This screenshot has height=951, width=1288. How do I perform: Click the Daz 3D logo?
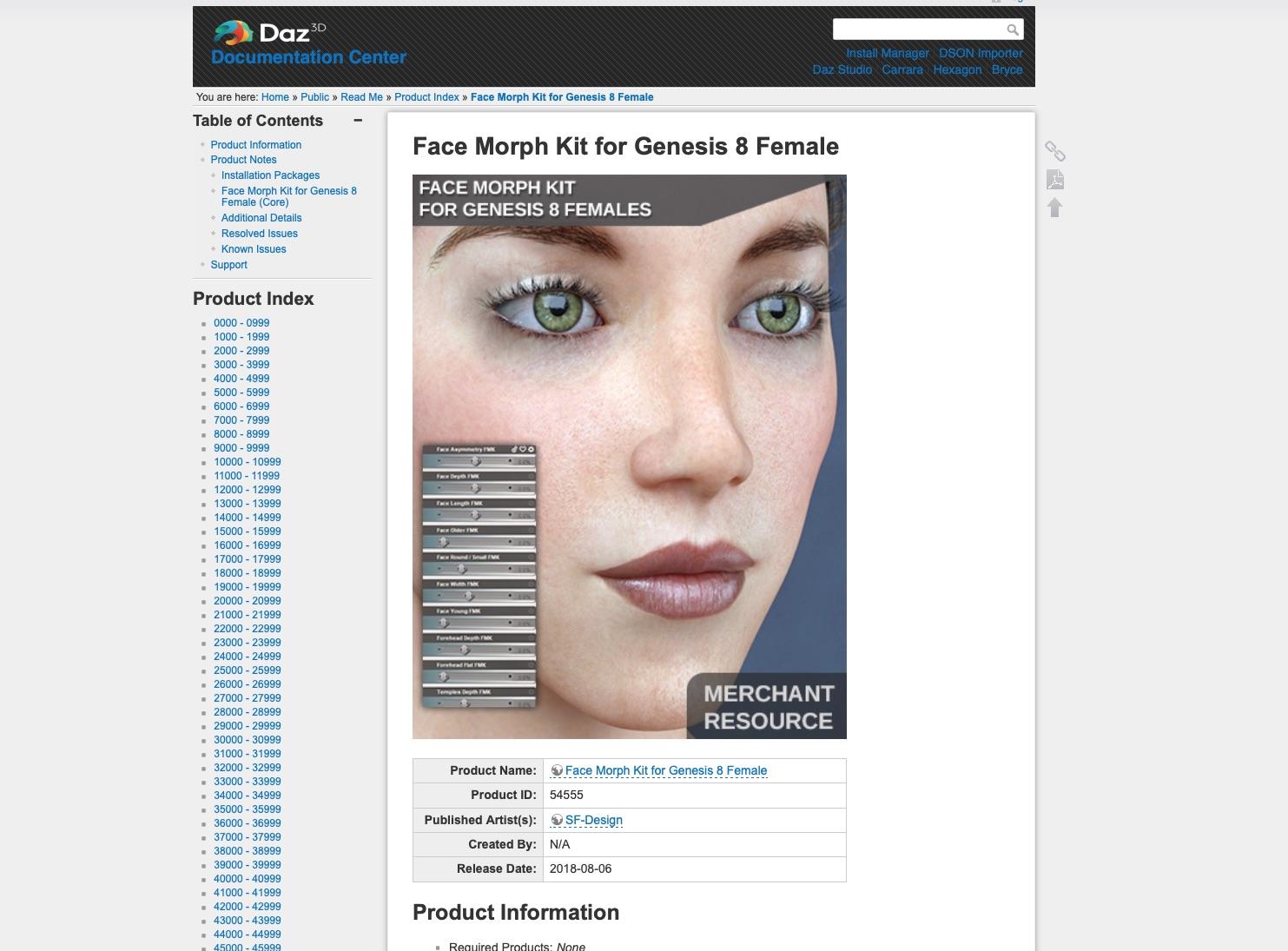pyautogui.click(x=269, y=33)
